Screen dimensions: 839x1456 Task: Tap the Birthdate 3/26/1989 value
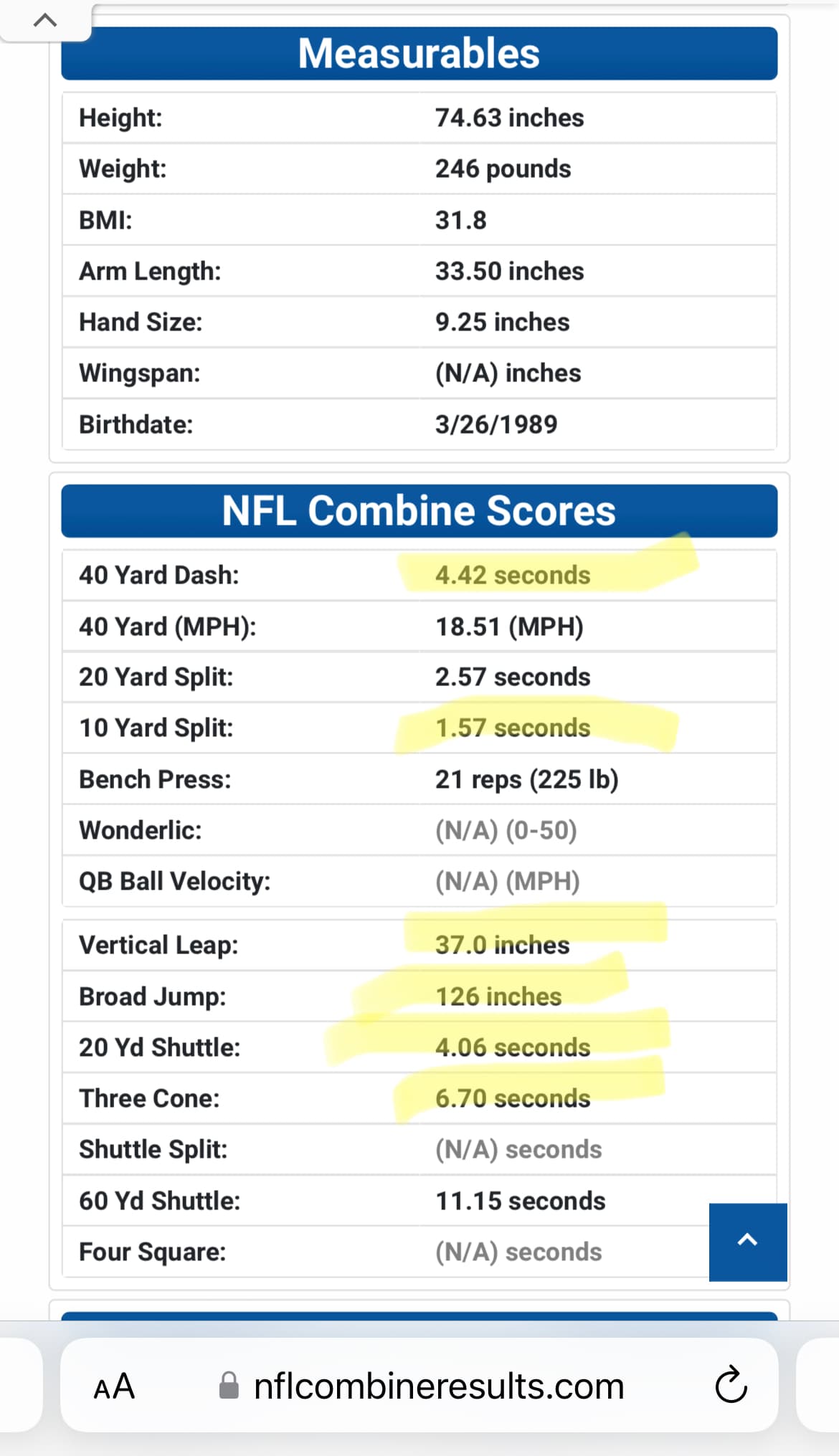point(496,424)
